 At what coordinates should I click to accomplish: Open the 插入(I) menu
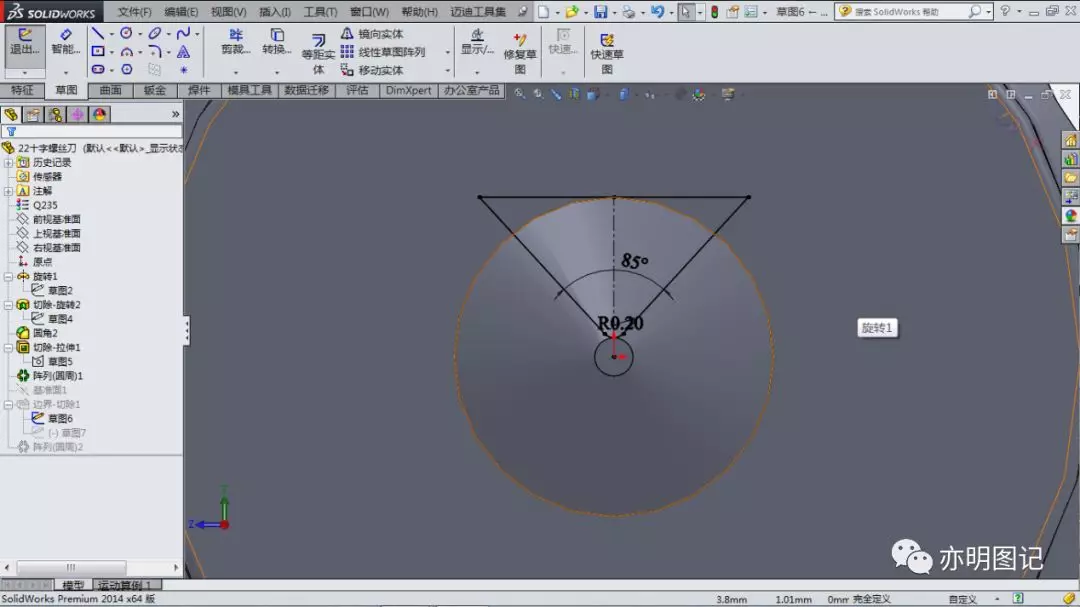tap(275, 12)
